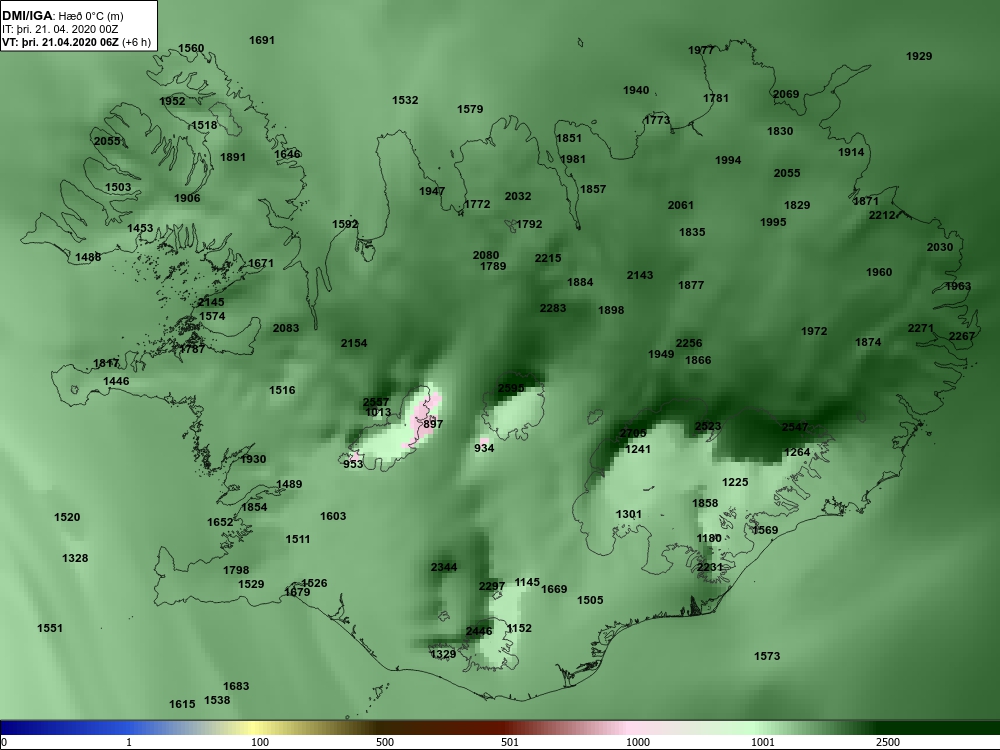Select the 1329 value on the map
Image resolution: width=1000 pixels, height=750 pixels.
pos(443,654)
